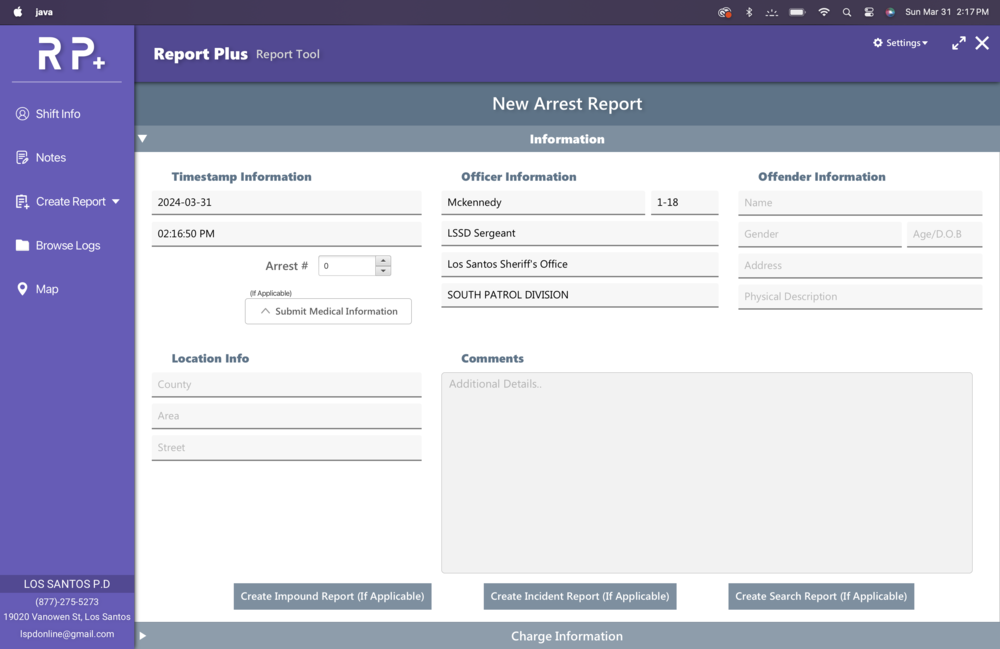Screen dimensions: 1000x649
Task: Collapse the Information section triangle
Action: tap(143, 139)
